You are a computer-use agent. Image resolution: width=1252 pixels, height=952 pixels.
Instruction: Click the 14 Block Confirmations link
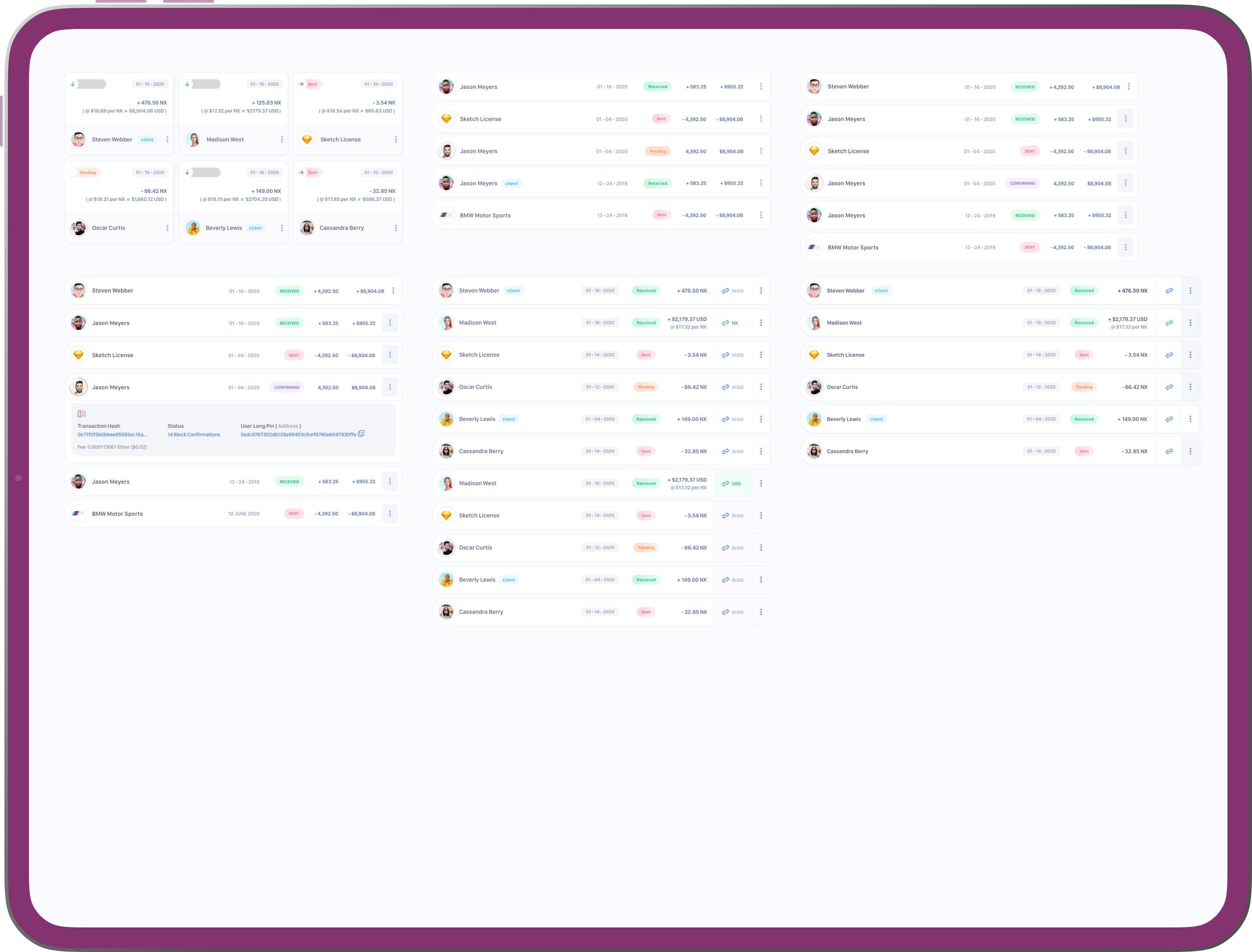[x=193, y=435]
